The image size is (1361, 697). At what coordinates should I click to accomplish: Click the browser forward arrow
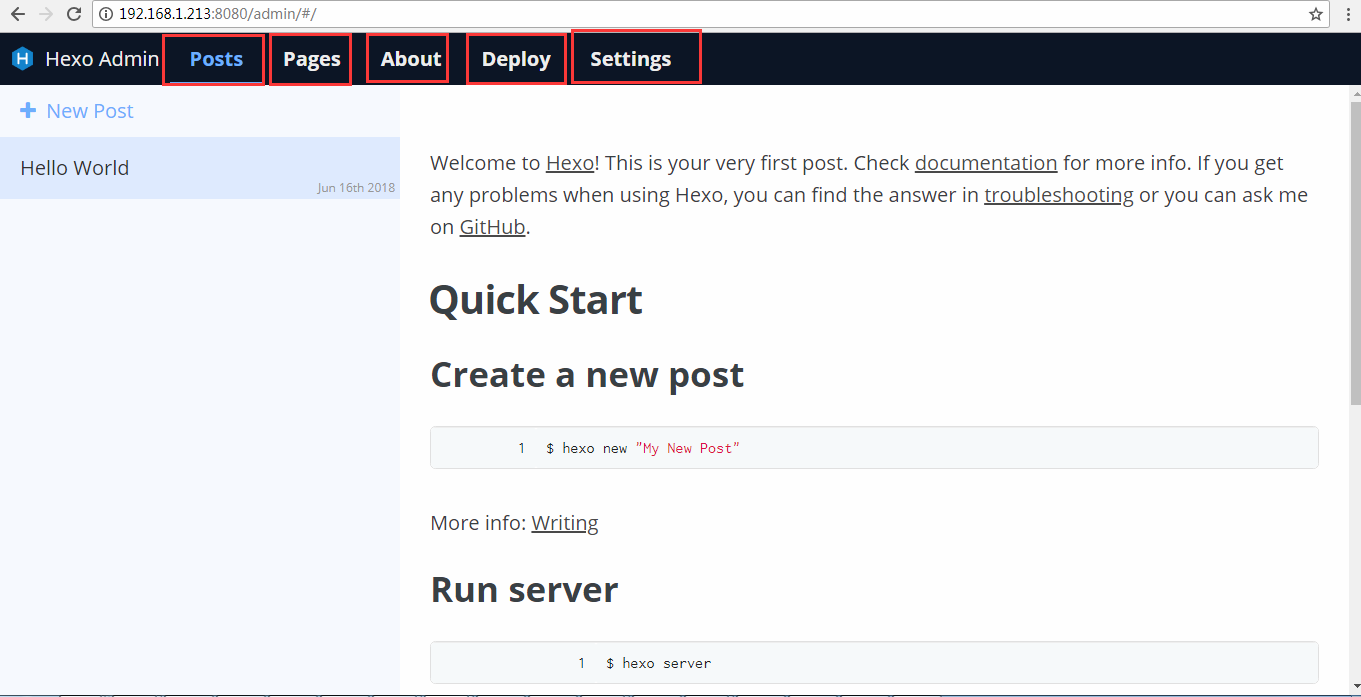pos(45,14)
